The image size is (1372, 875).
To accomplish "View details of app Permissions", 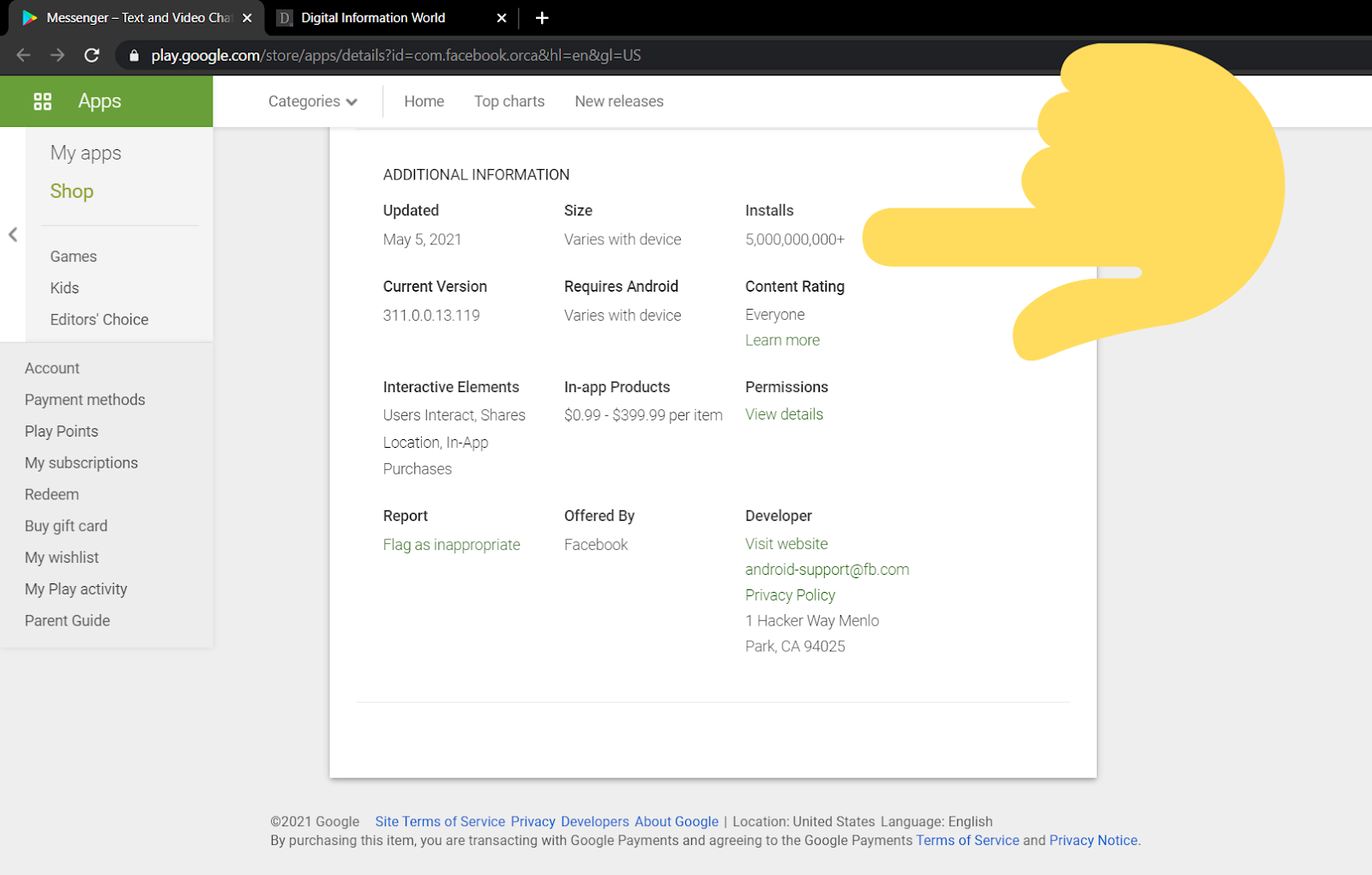I will click(783, 414).
